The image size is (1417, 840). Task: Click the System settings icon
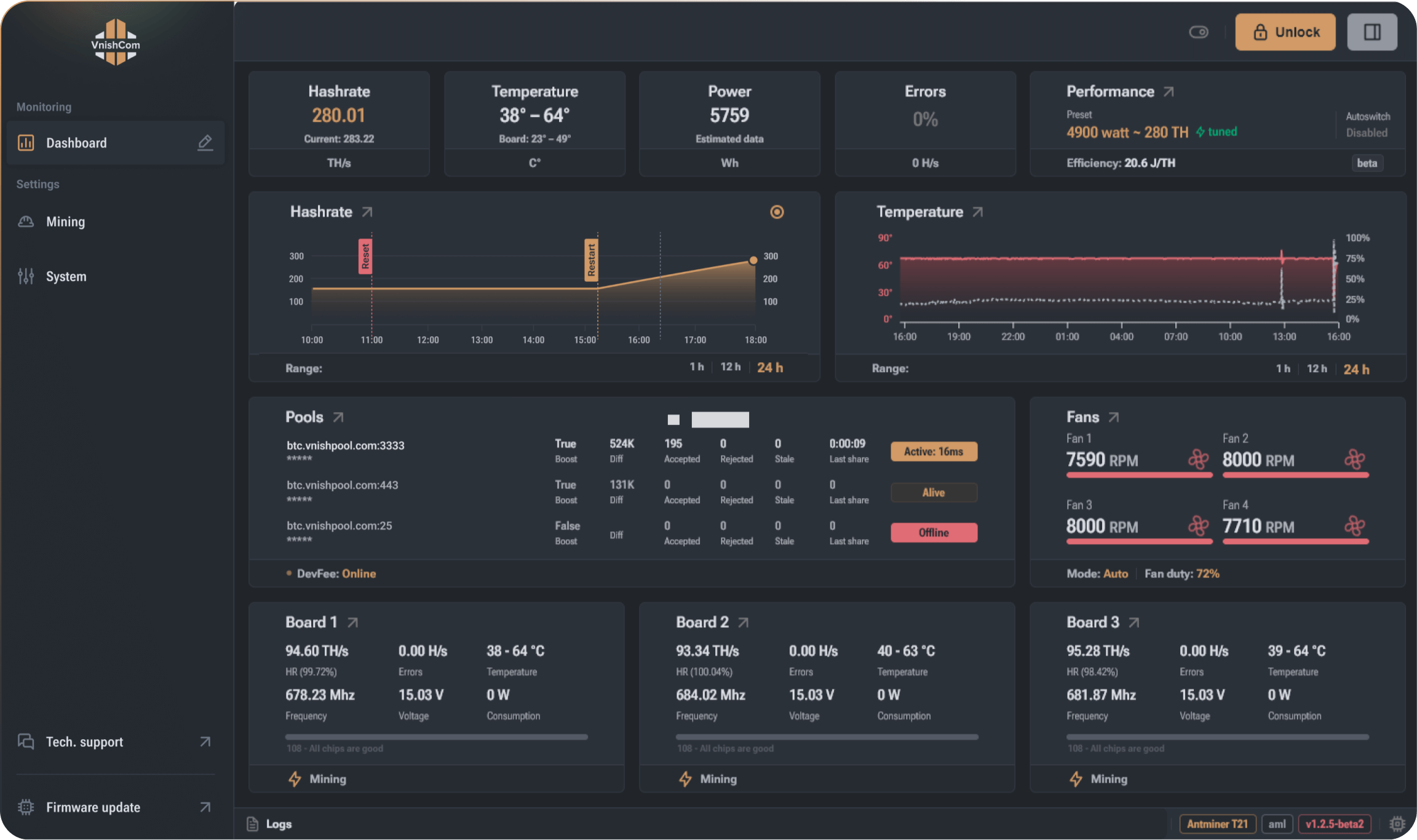(26, 275)
